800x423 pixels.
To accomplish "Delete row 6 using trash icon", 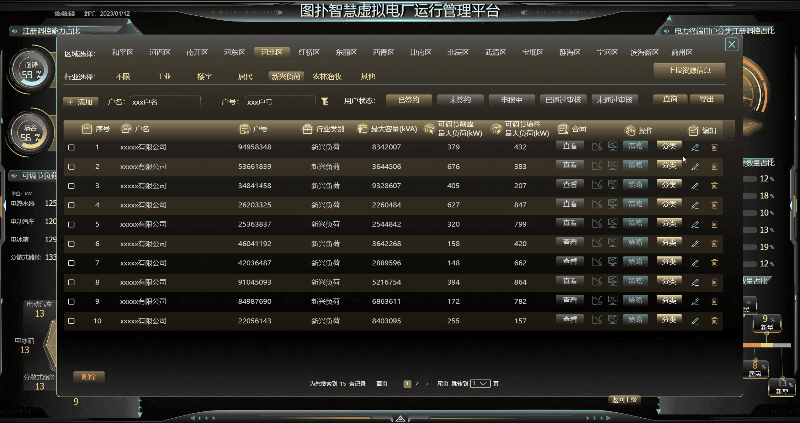I will (714, 244).
